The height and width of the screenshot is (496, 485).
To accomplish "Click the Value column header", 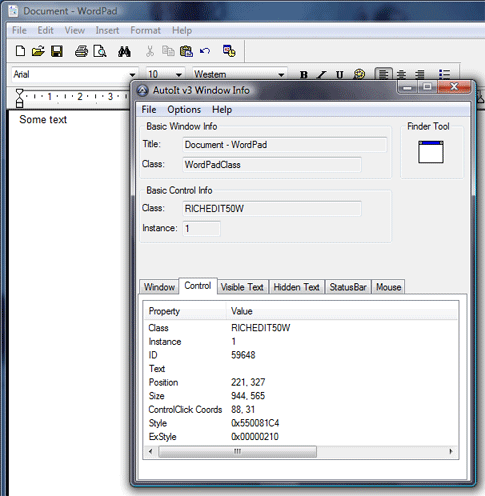I will coord(341,311).
